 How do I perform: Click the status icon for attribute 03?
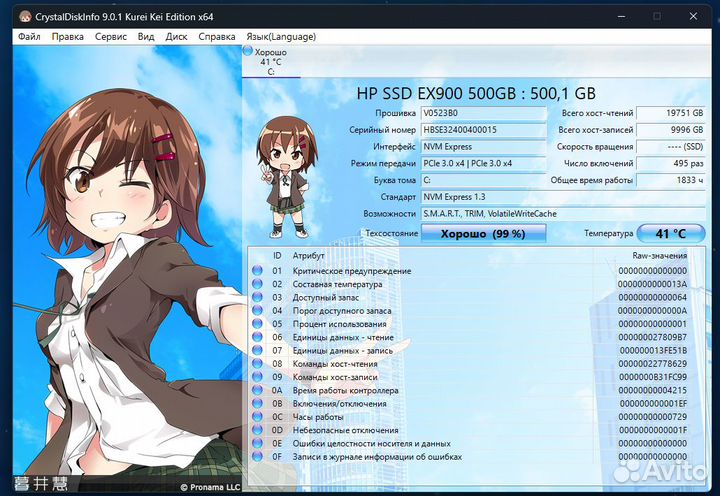pyautogui.click(x=257, y=297)
